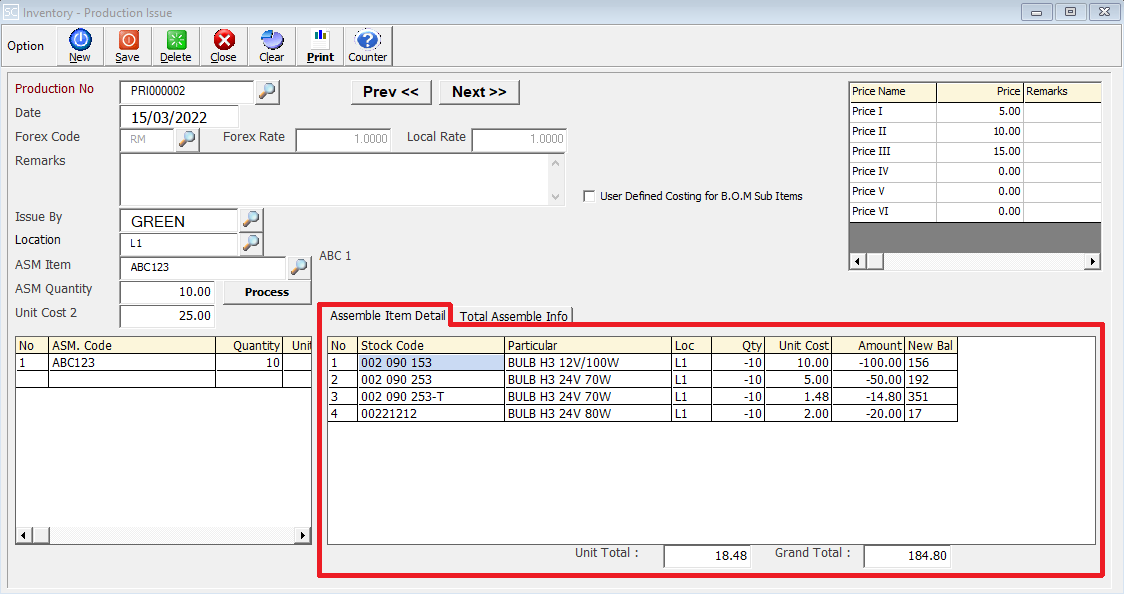1124x594 pixels.
Task: Click Price I value 5.00
Action: 979,112
